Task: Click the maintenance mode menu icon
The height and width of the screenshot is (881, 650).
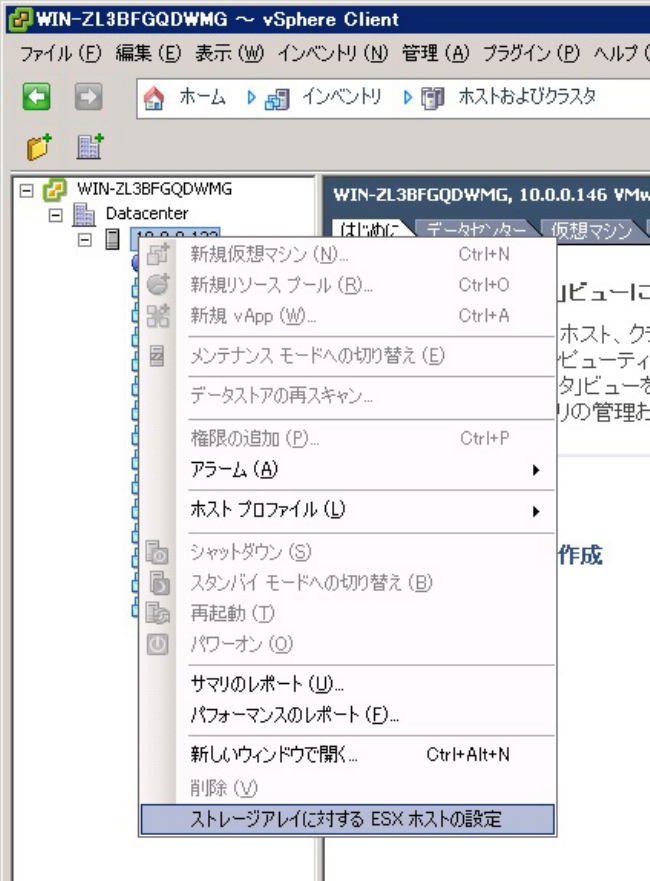Action: click(157, 356)
